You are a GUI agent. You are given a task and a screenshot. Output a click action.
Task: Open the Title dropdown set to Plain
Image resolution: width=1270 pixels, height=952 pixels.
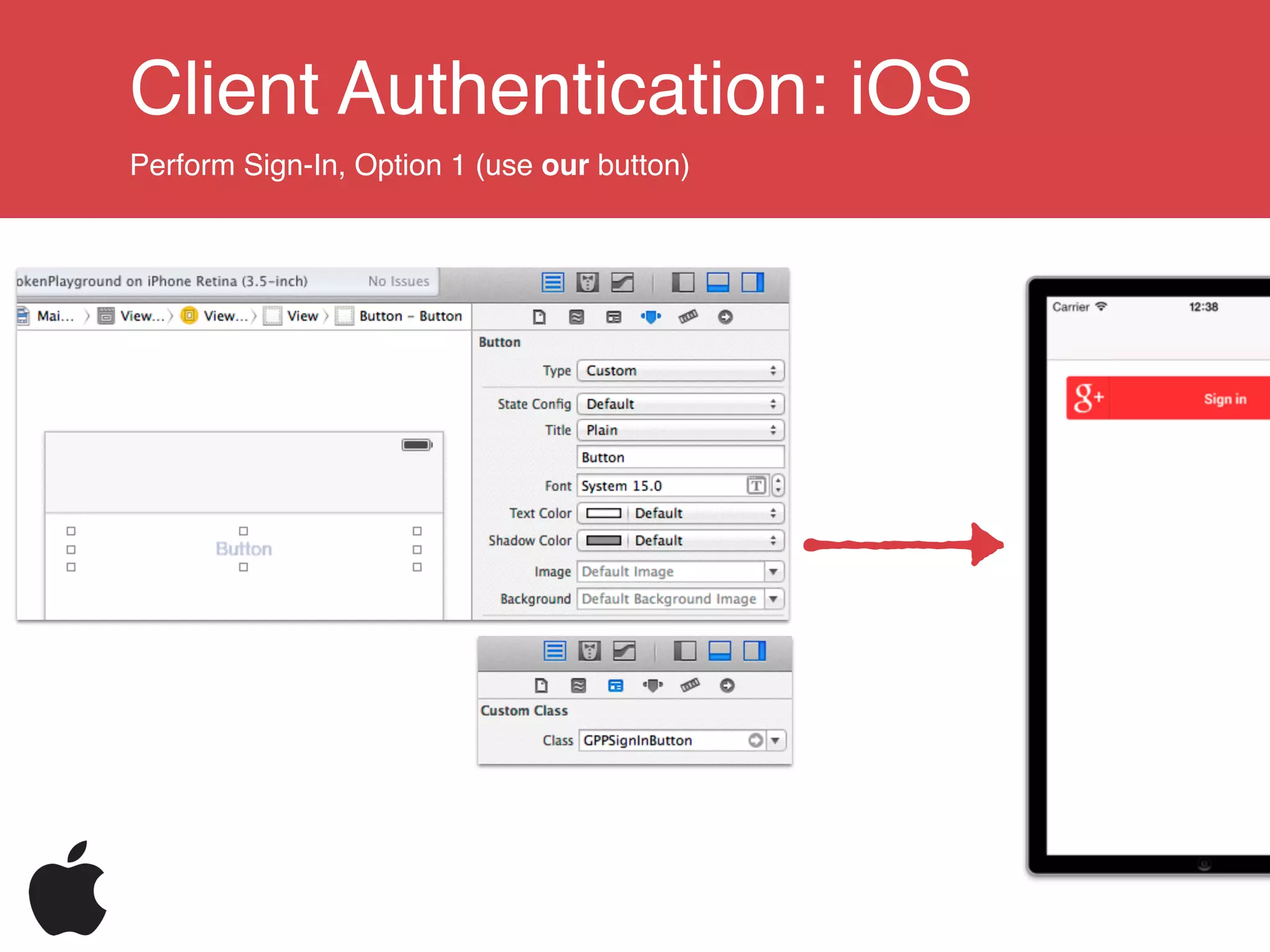tap(681, 430)
